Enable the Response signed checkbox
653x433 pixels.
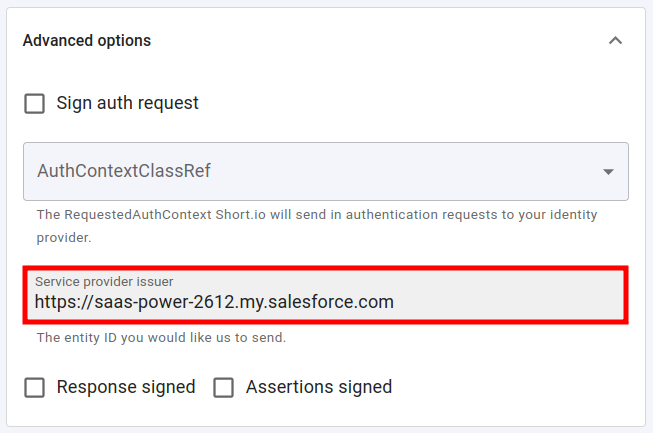35,387
